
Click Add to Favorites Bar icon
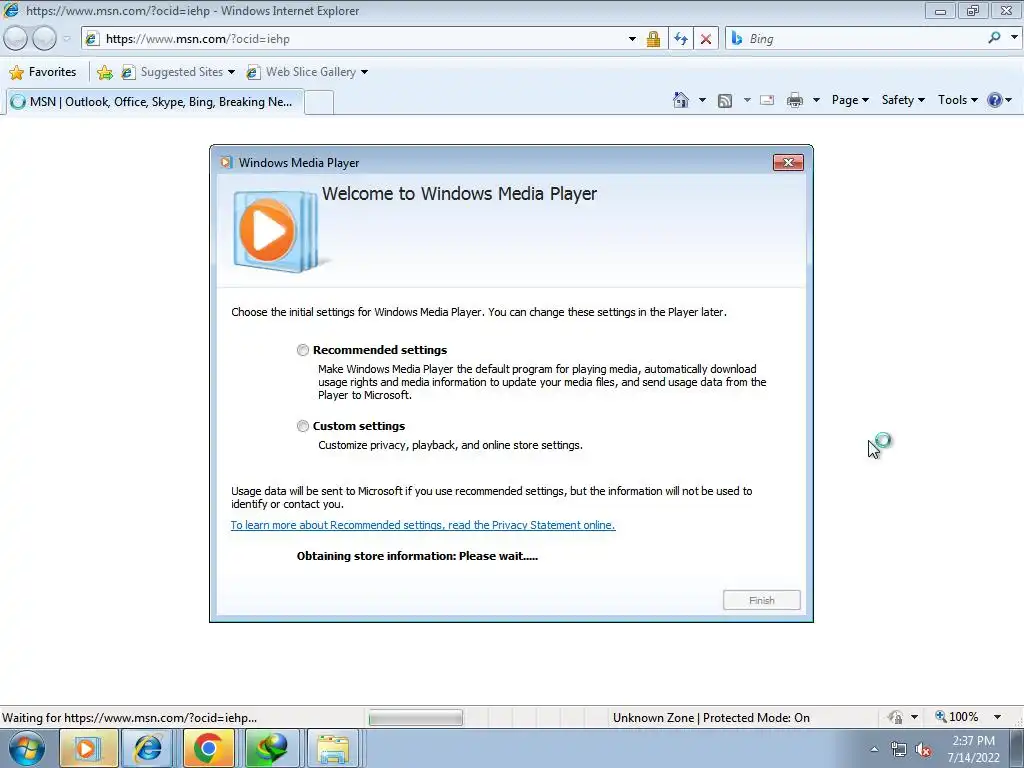click(x=104, y=72)
